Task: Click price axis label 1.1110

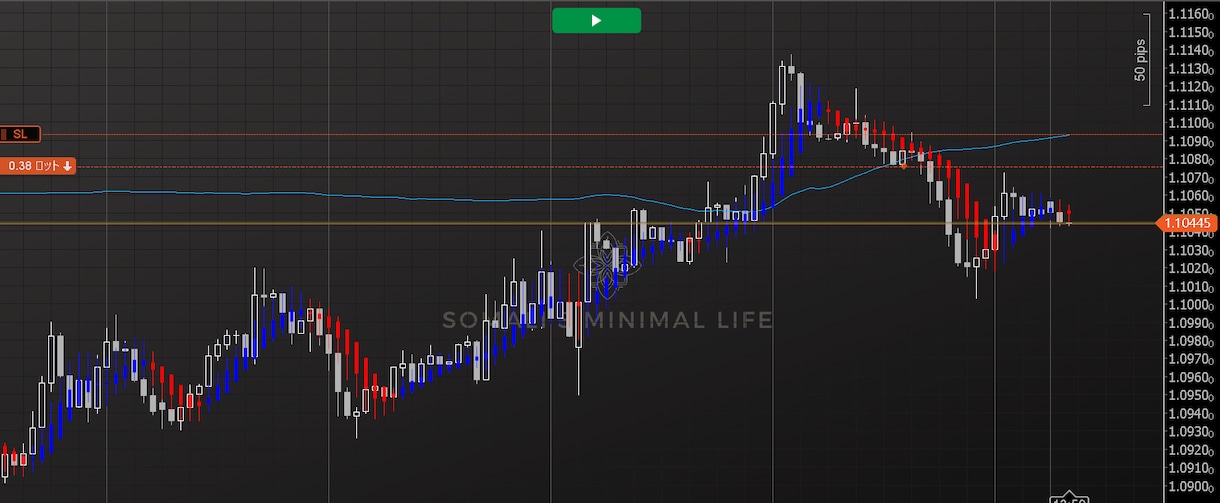Action: point(1193,105)
